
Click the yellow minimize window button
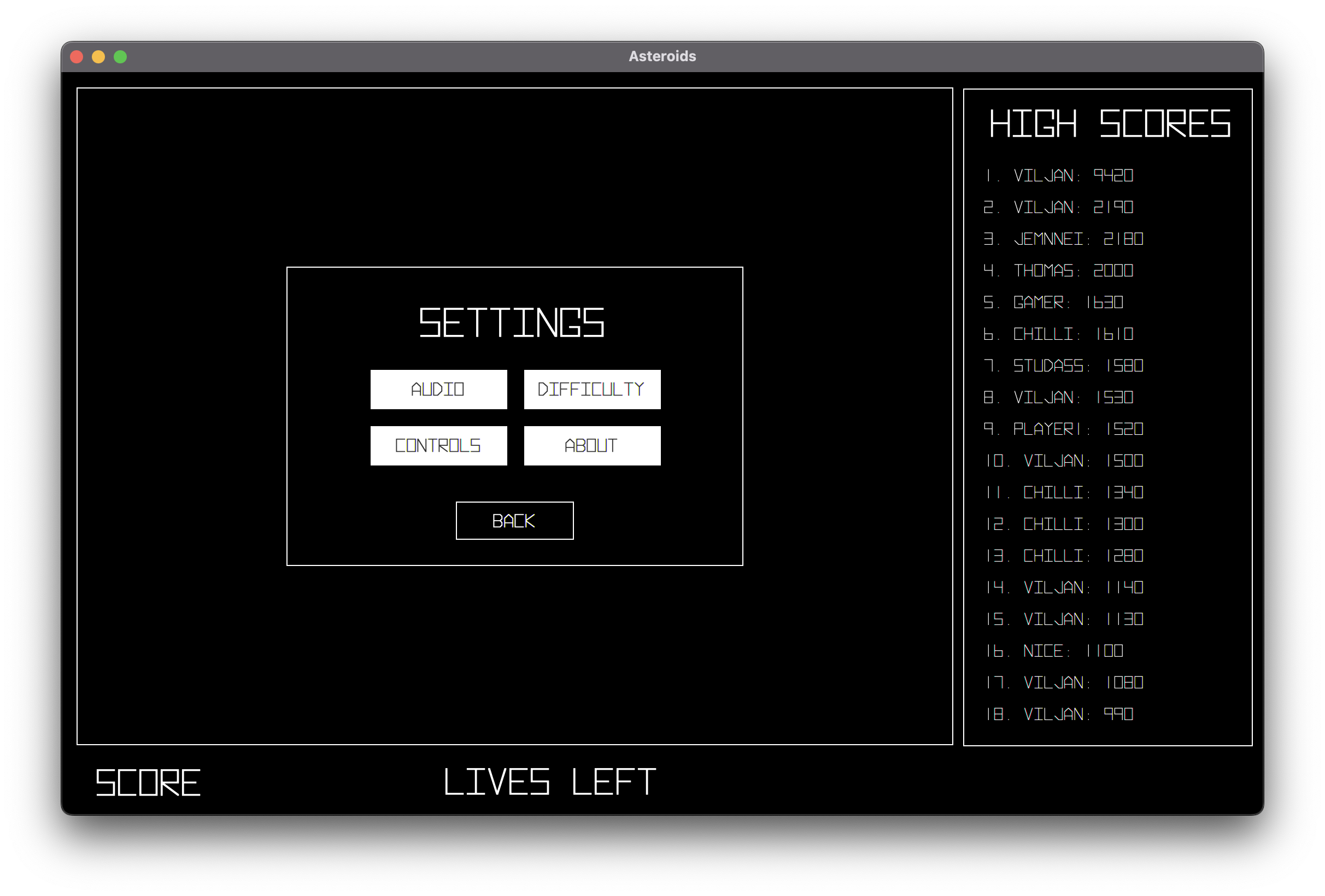pos(98,56)
